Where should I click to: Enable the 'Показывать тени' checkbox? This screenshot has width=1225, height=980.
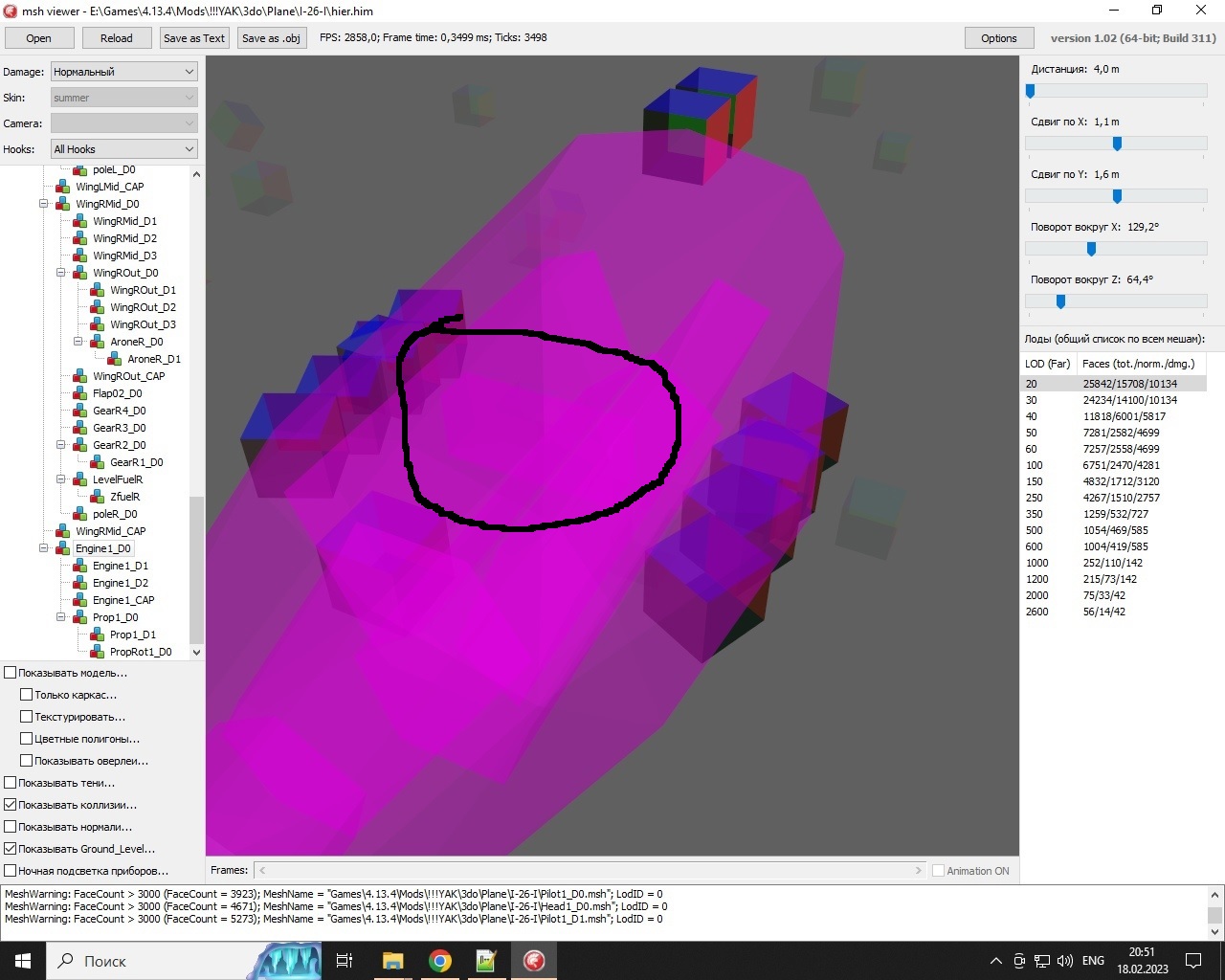(11, 783)
